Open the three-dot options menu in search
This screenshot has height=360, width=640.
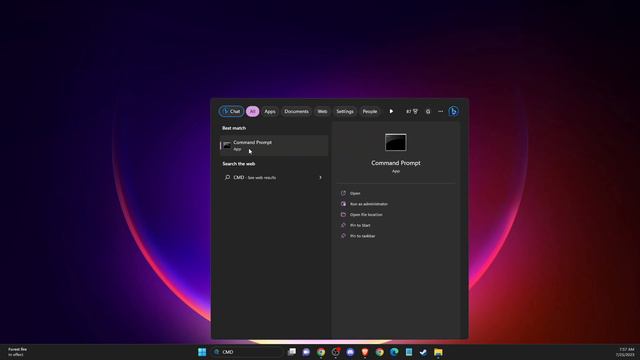pos(440,111)
